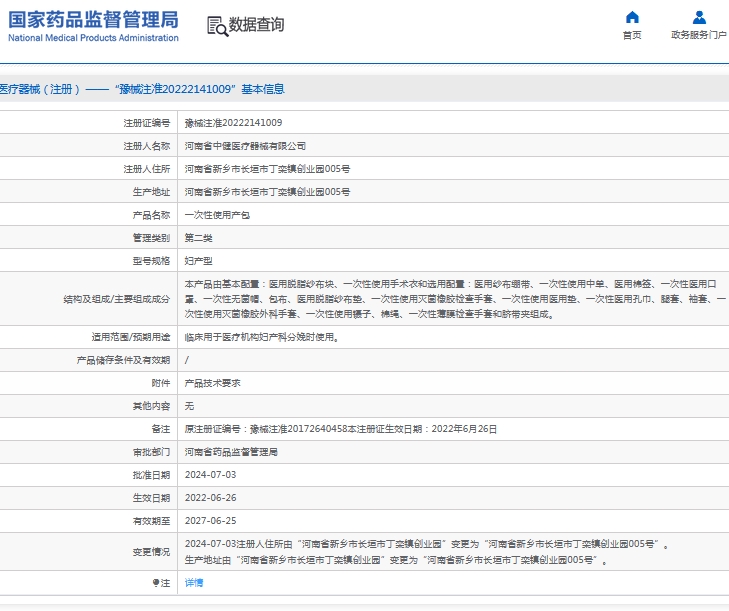Click the 注册人住所 address value

pos(267,169)
